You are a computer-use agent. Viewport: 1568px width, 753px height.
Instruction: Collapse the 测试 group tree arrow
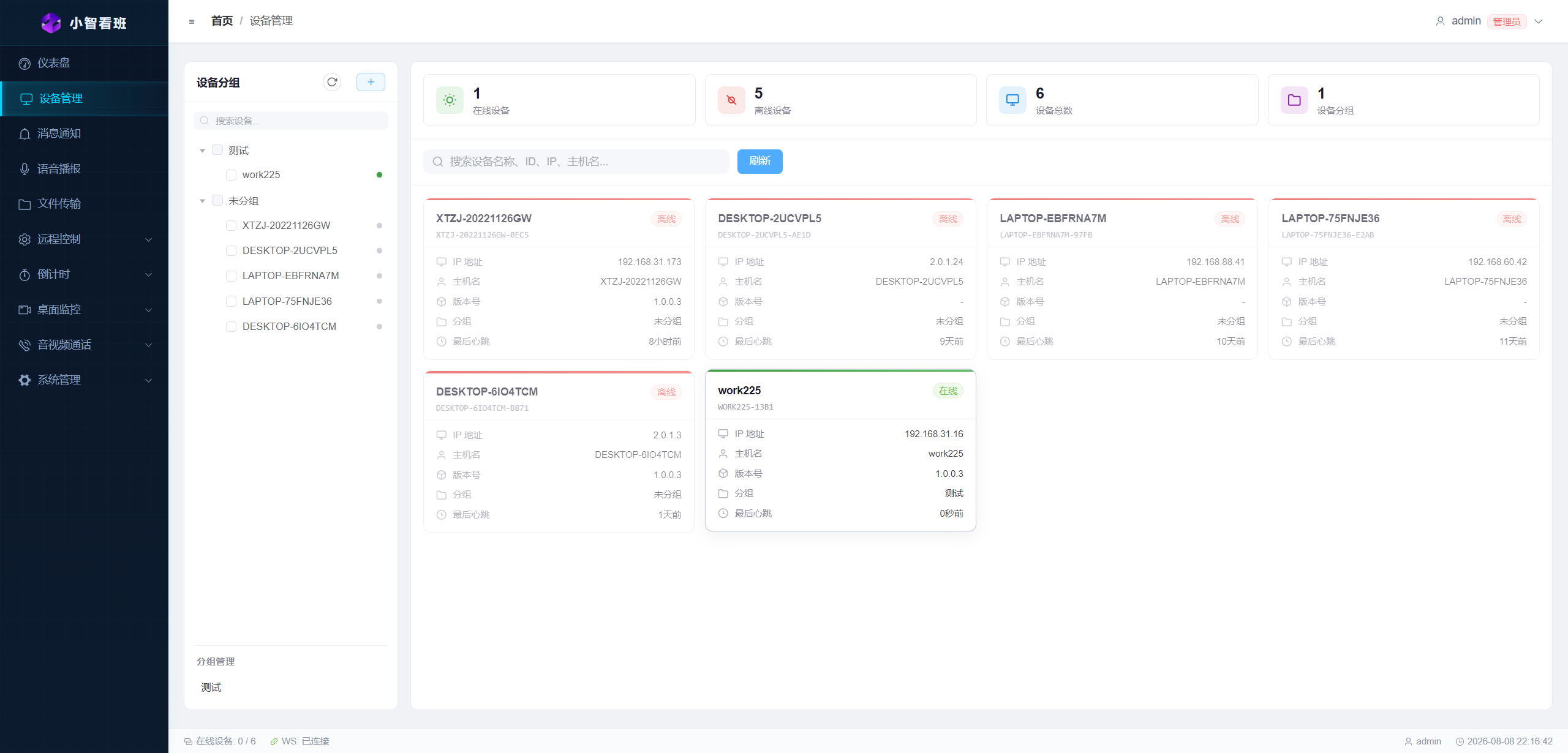[202, 151]
